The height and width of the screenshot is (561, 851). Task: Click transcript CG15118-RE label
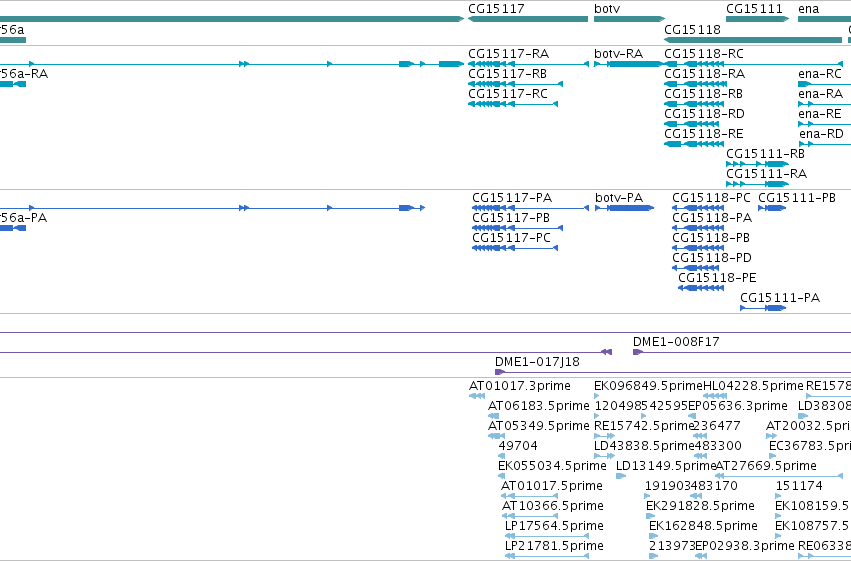[704, 134]
